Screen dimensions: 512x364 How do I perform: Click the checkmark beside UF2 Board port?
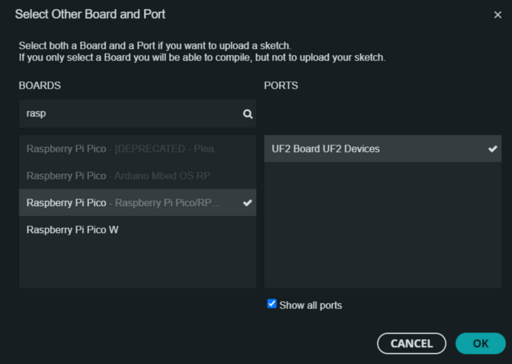(493, 149)
